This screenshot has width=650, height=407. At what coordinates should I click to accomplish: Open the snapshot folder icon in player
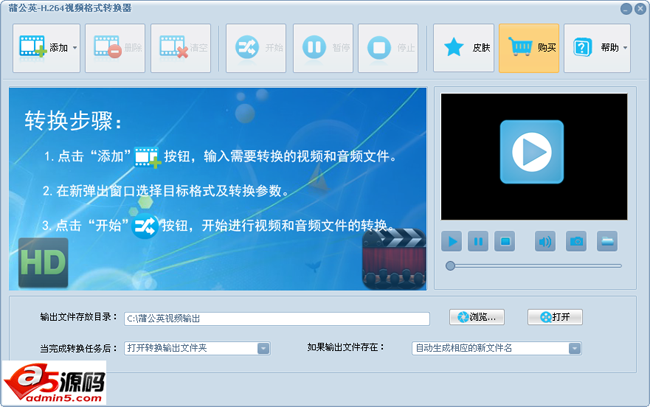(607, 241)
